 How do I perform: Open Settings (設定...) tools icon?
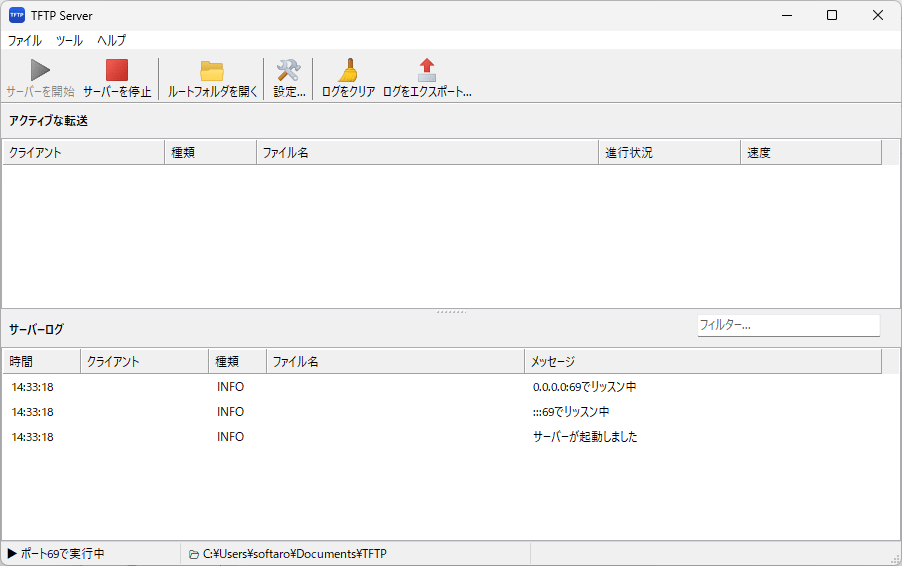pyautogui.click(x=289, y=71)
